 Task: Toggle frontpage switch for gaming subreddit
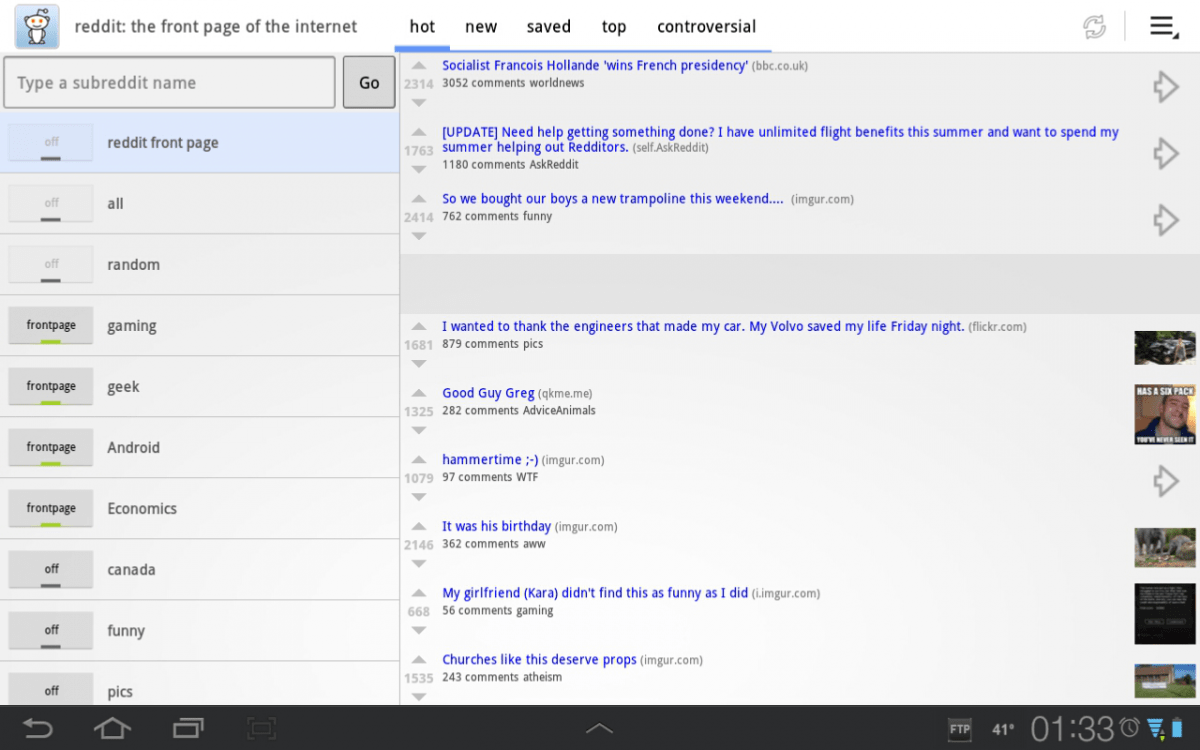51,326
